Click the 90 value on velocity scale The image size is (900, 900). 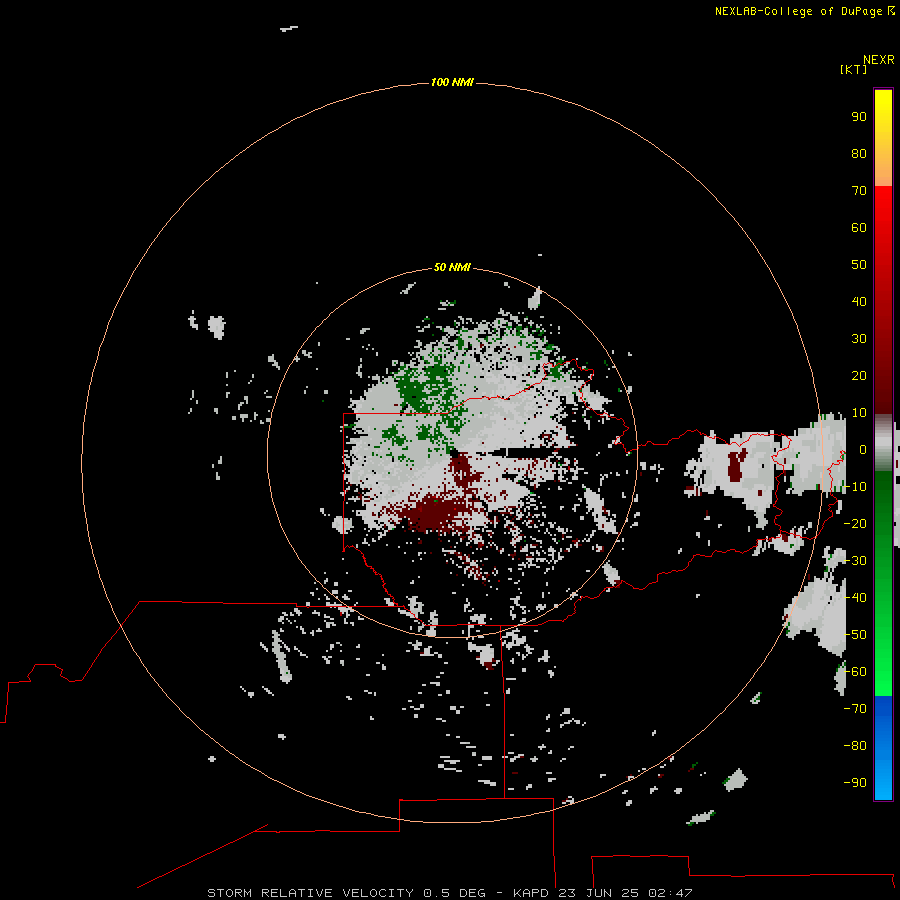click(x=859, y=117)
